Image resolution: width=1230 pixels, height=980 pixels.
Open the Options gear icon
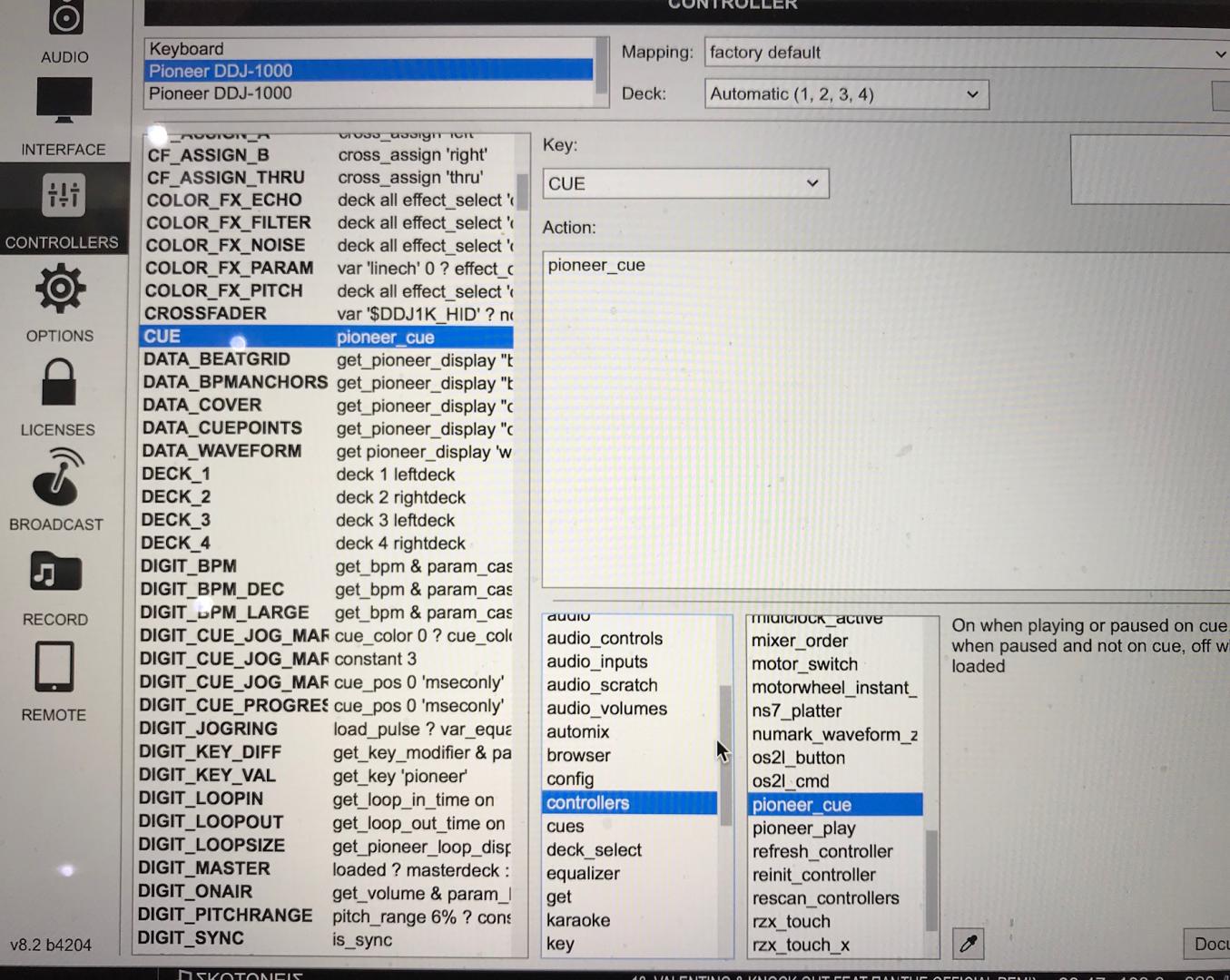60,289
